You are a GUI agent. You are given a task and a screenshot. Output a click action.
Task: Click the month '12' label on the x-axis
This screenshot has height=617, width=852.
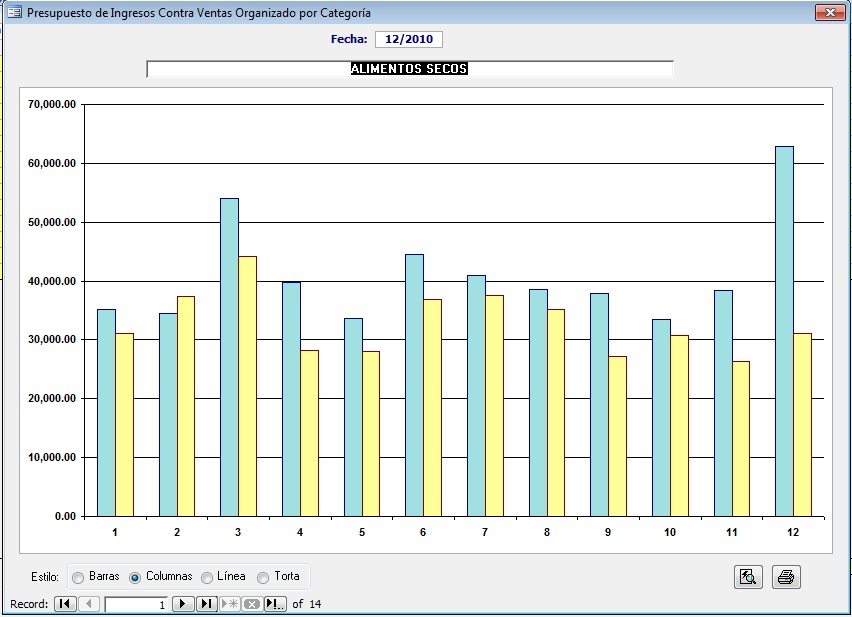[x=793, y=532]
